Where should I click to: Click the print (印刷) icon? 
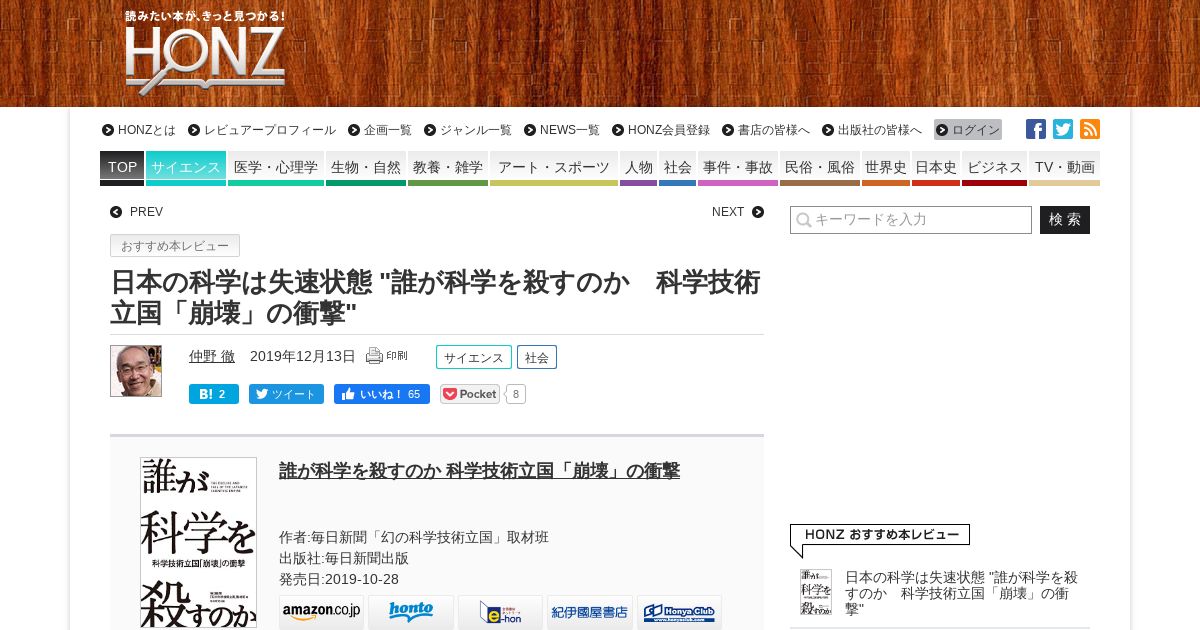[387, 356]
